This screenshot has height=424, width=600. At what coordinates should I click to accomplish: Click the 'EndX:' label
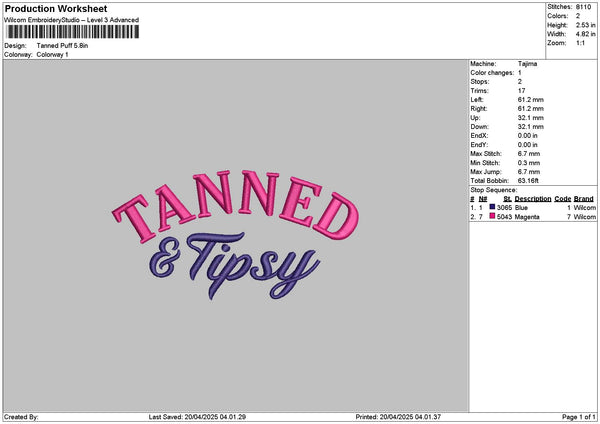[479, 136]
